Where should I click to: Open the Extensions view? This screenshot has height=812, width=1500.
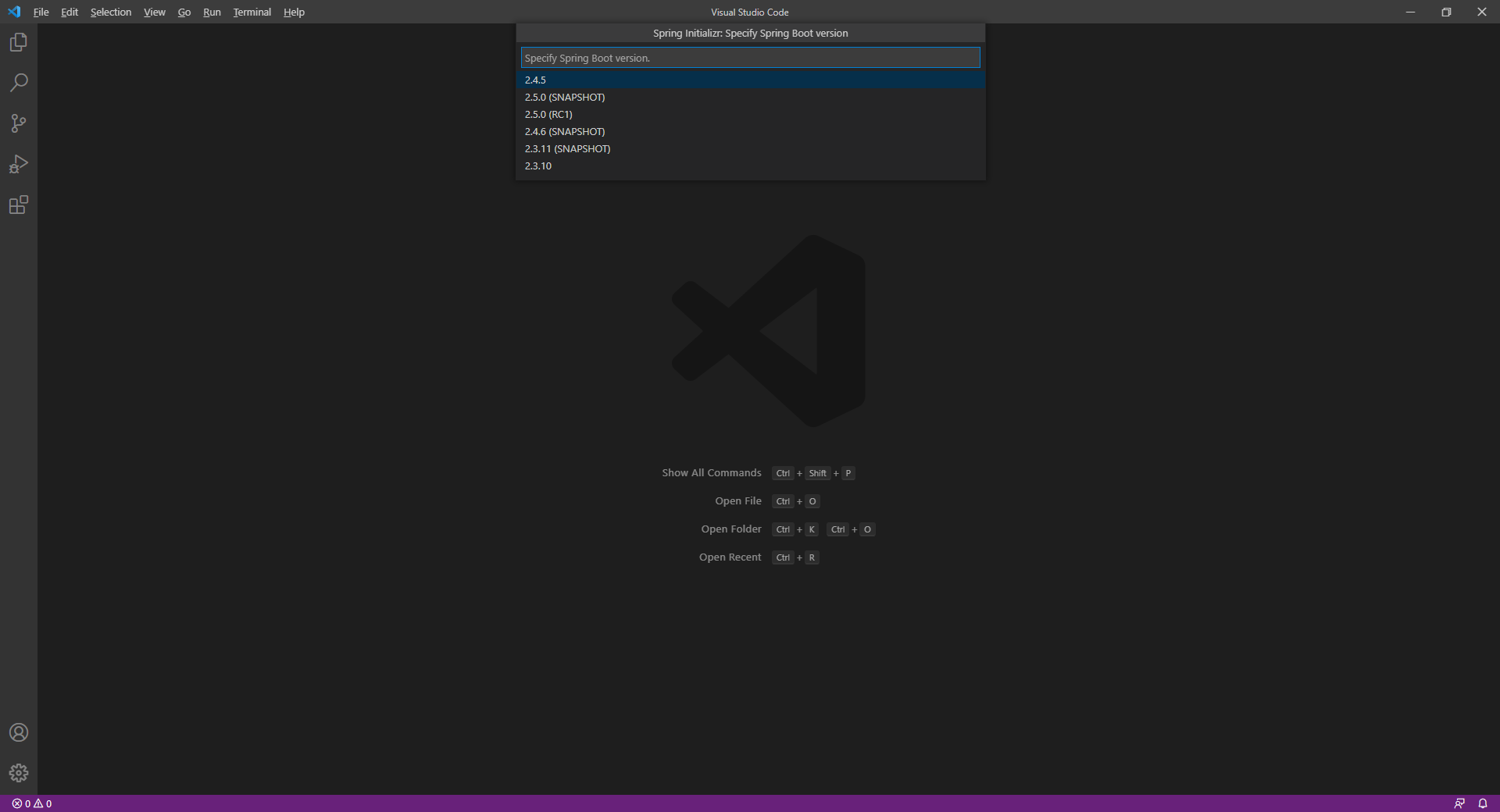(x=19, y=205)
